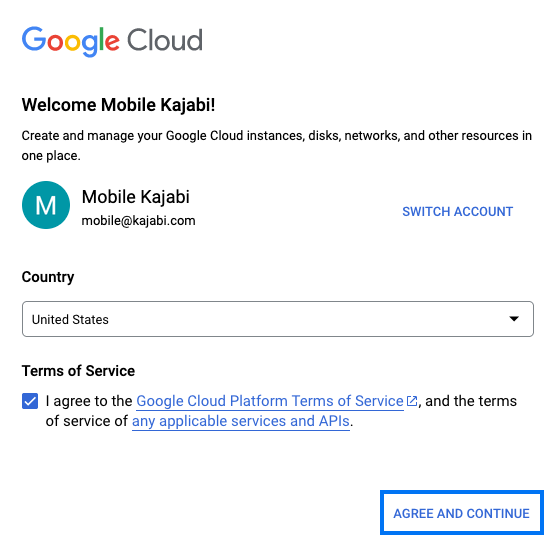Click the 'Create and manage' description text
This screenshot has width=556, height=545.
[277, 145]
